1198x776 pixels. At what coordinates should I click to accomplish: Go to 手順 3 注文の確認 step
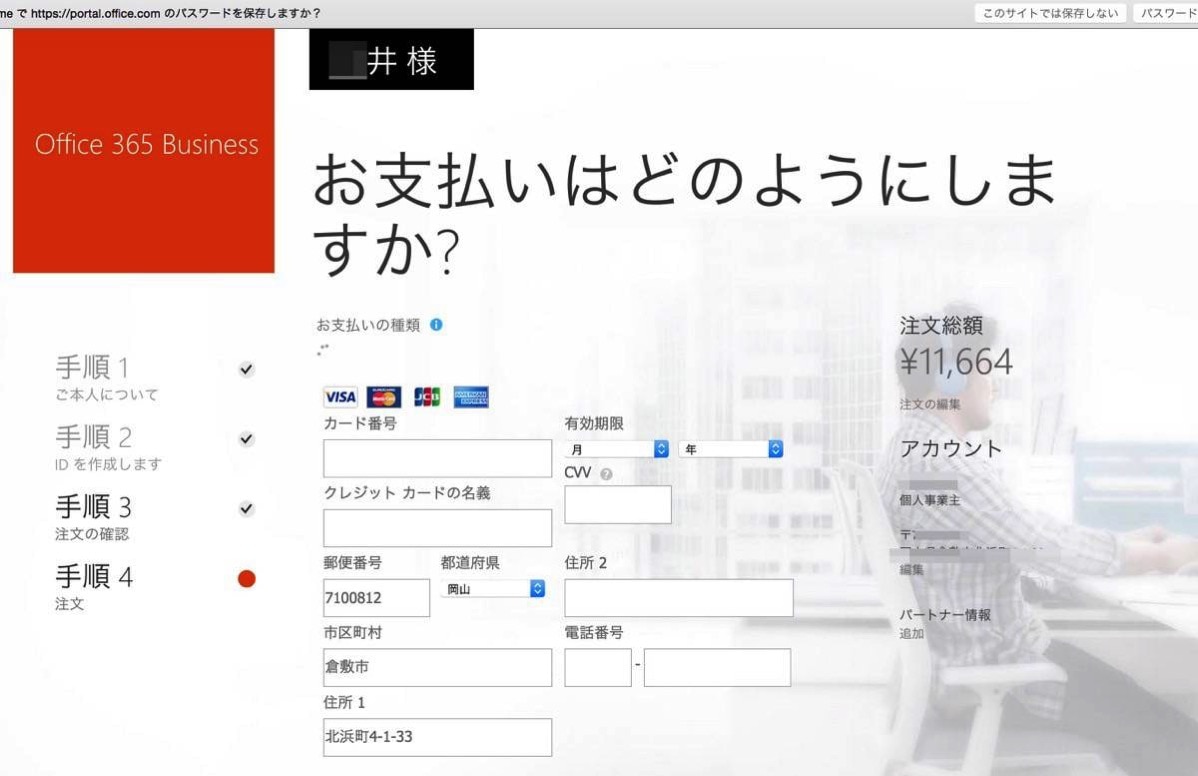tap(93, 517)
